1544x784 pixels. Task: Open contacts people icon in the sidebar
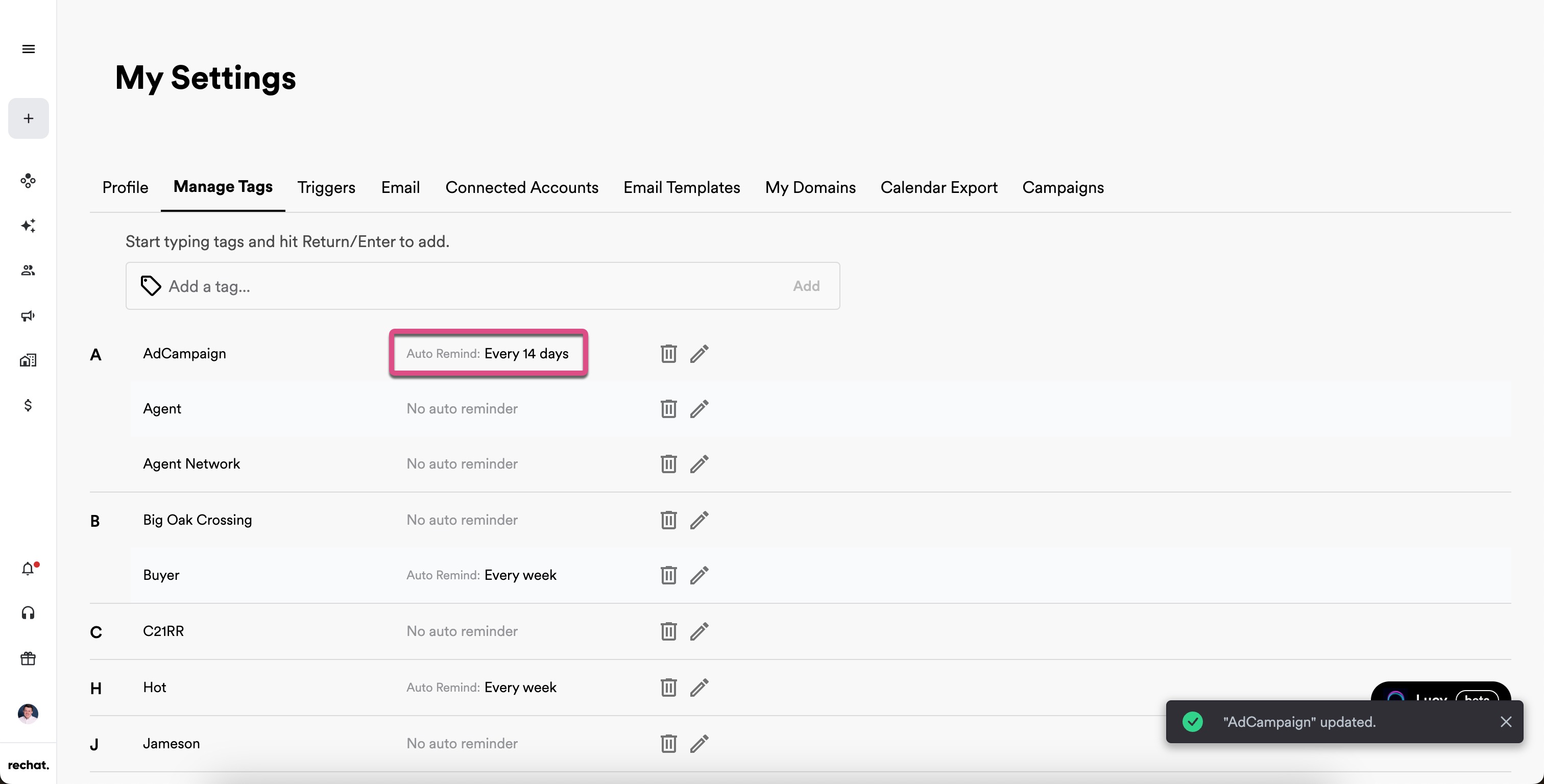pos(28,271)
